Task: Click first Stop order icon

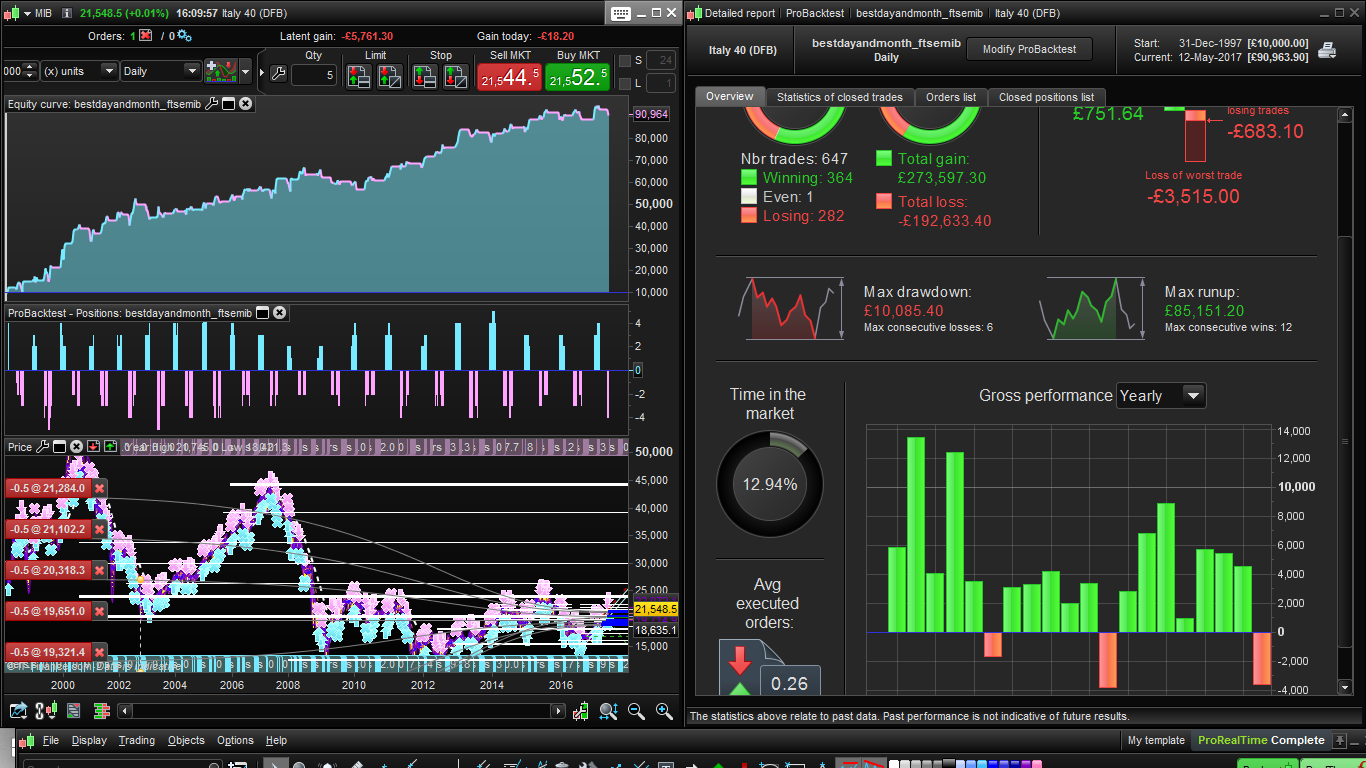Action: point(425,76)
